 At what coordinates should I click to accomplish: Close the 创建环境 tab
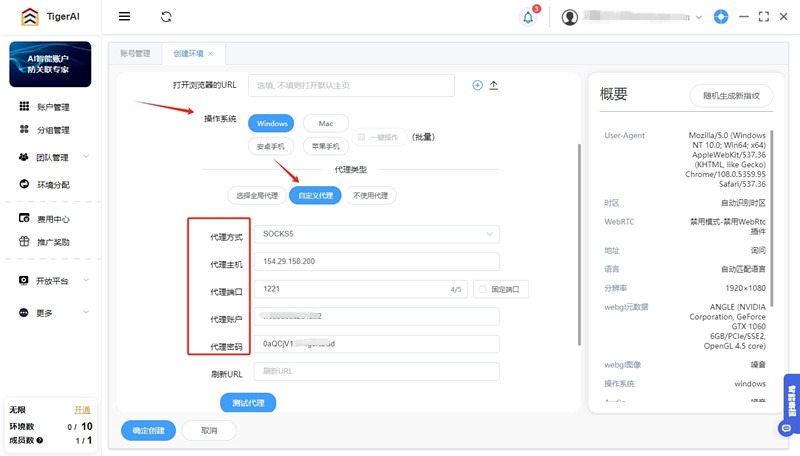click(x=210, y=54)
